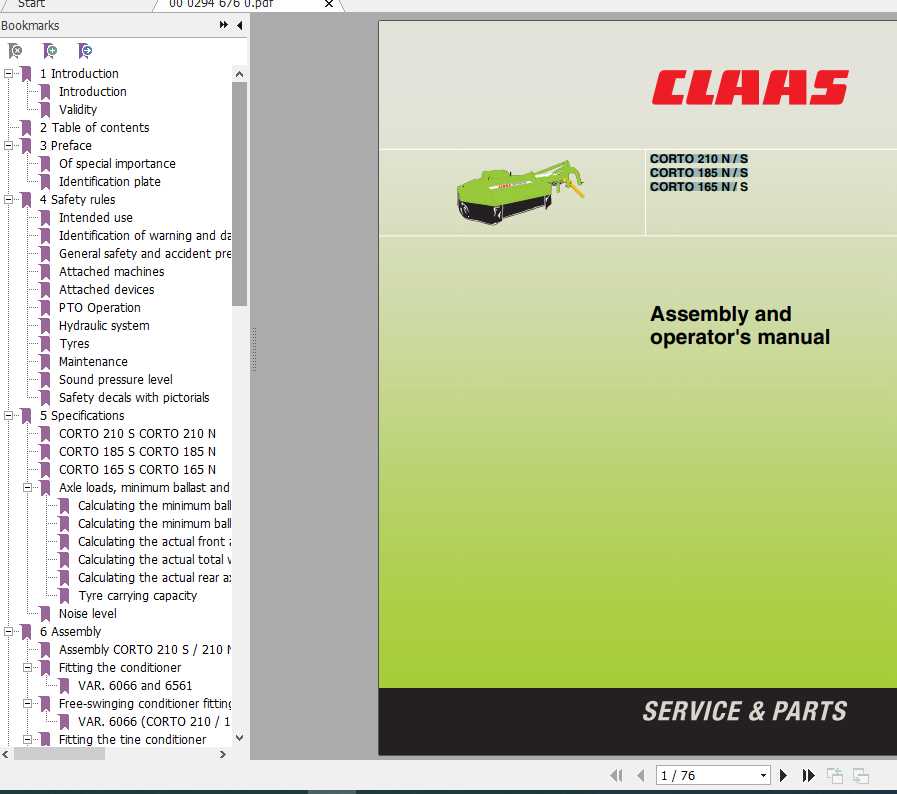897x794 pixels.
Task: Click inside the page number input field
Action: 700,775
